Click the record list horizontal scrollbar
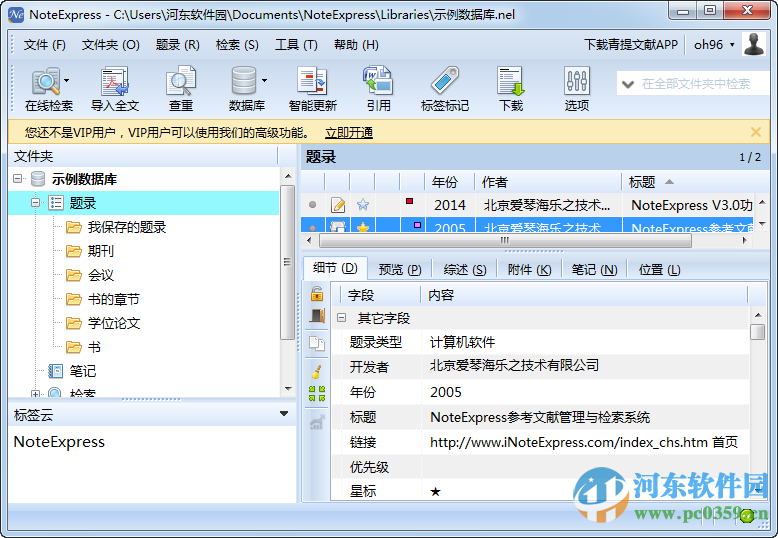The height and width of the screenshot is (538, 778). (x=505, y=240)
